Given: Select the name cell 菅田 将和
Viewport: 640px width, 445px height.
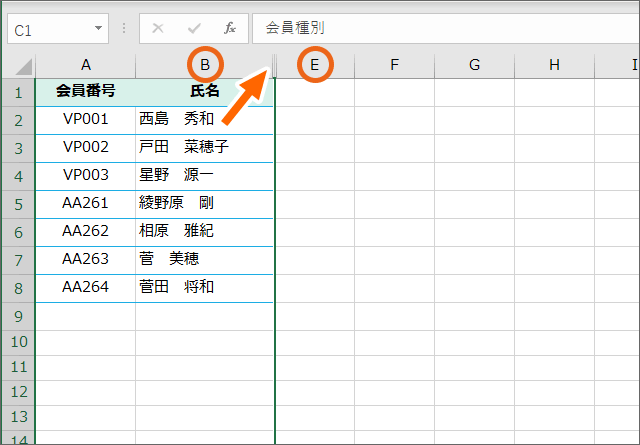Looking at the screenshot, I should [x=204, y=289].
